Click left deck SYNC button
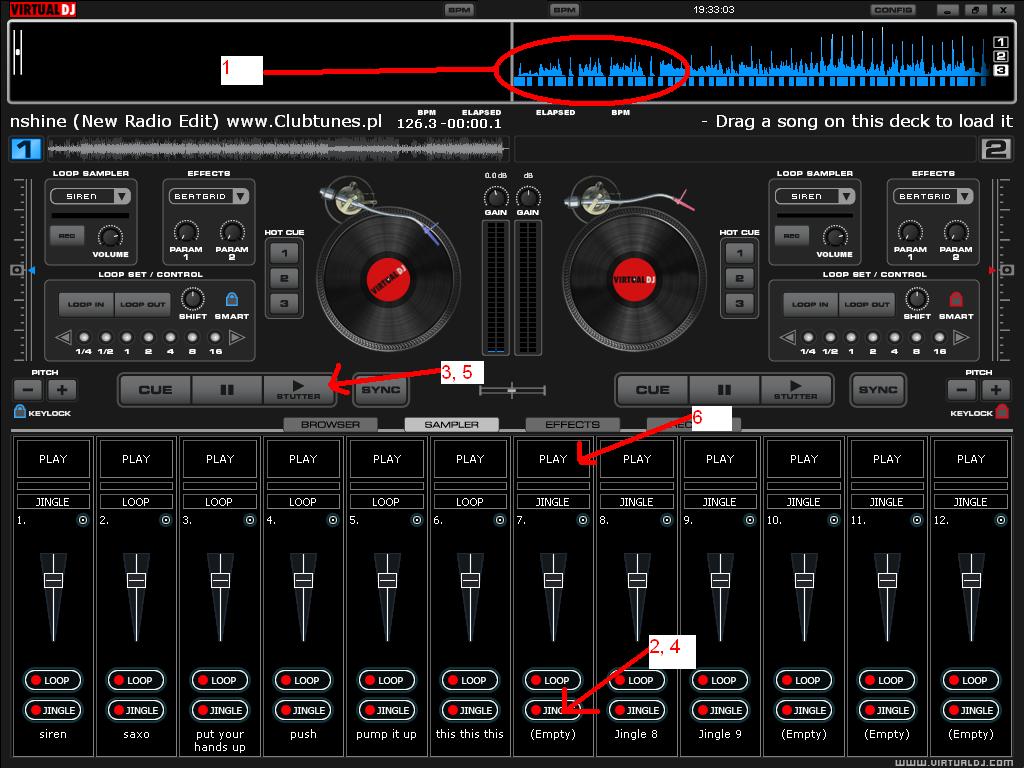This screenshot has width=1024, height=768. 381,390
